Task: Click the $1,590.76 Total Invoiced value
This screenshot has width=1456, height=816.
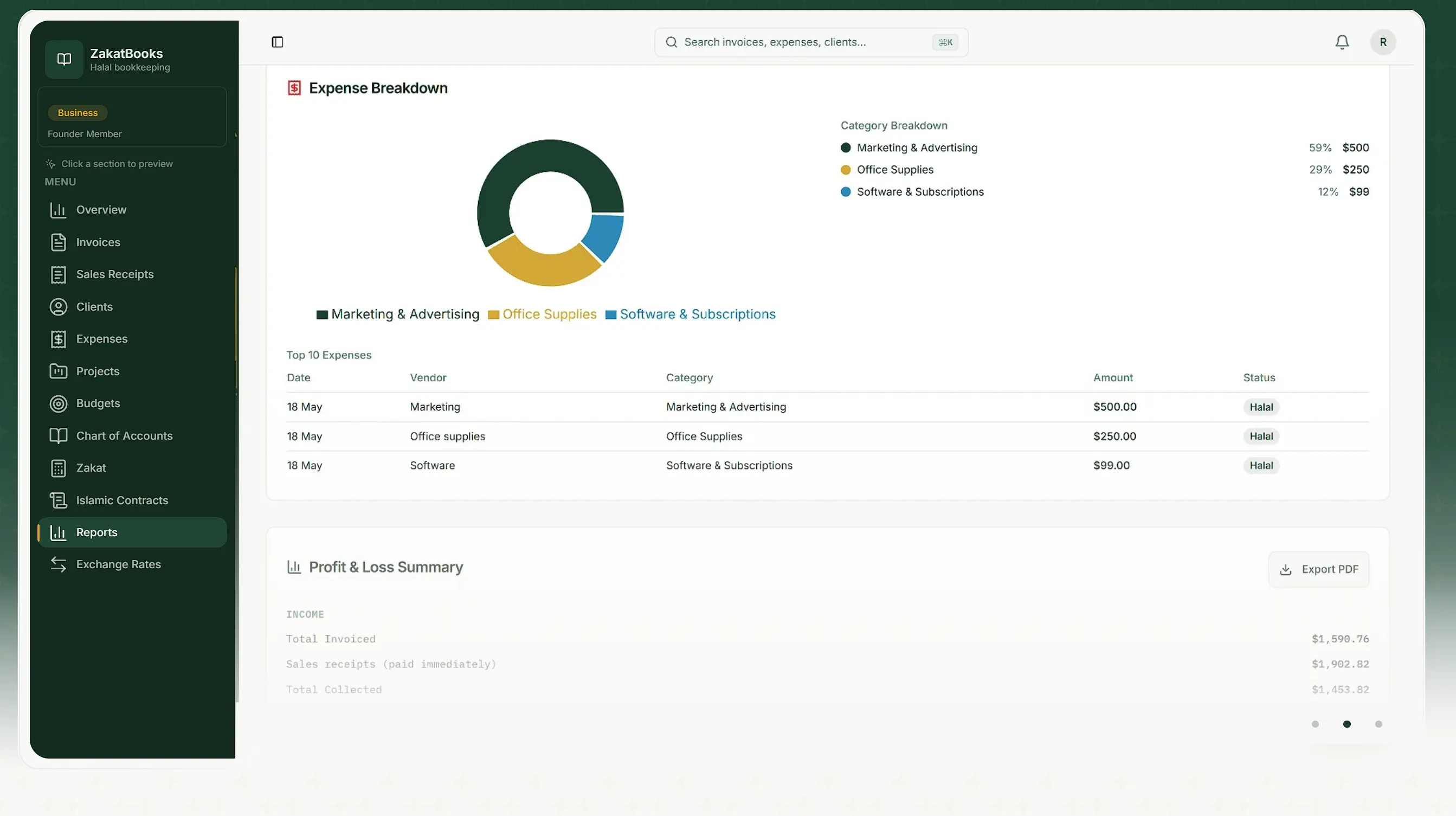Action: [1339, 639]
